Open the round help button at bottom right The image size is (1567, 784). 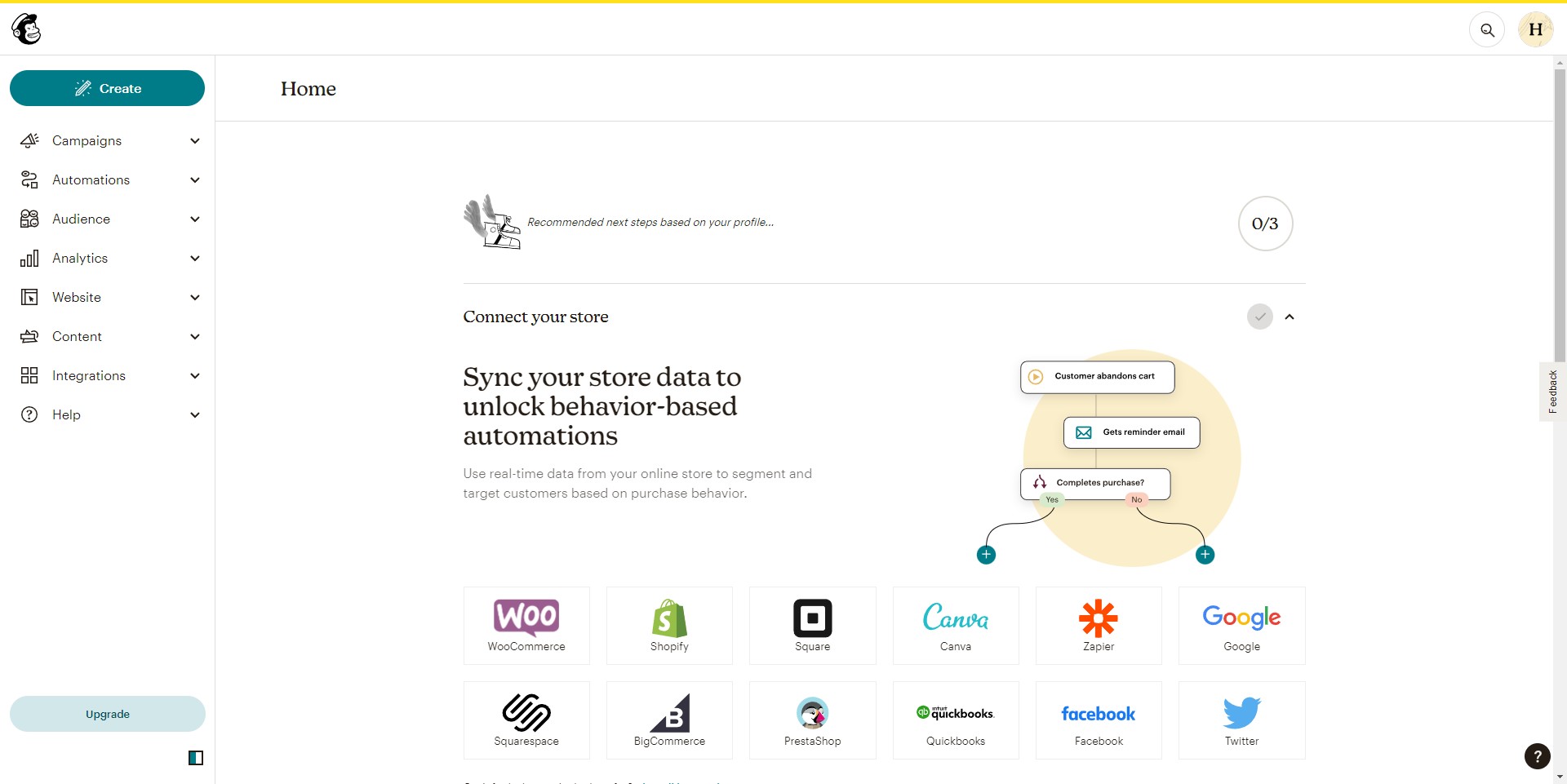click(1538, 756)
